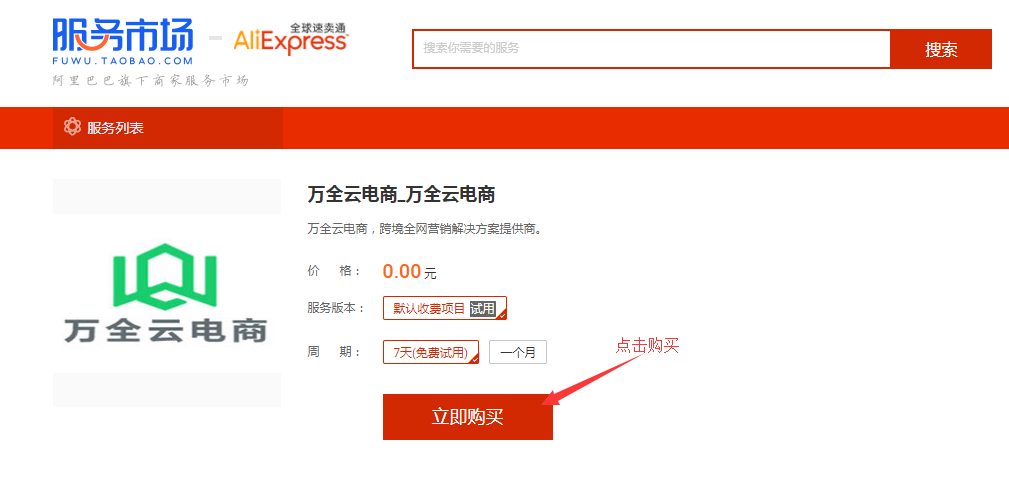1009x484 pixels.
Task: Click the 阿里巴巴旗下商家服务市场 tagline
Action: click(x=150, y=80)
